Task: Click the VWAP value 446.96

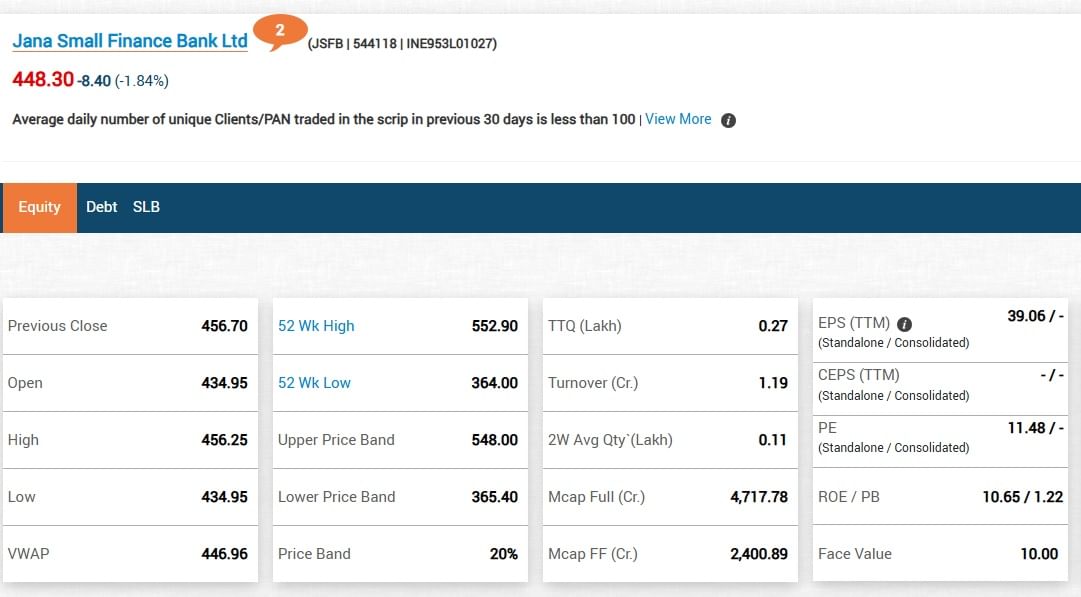Action: pos(224,554)
